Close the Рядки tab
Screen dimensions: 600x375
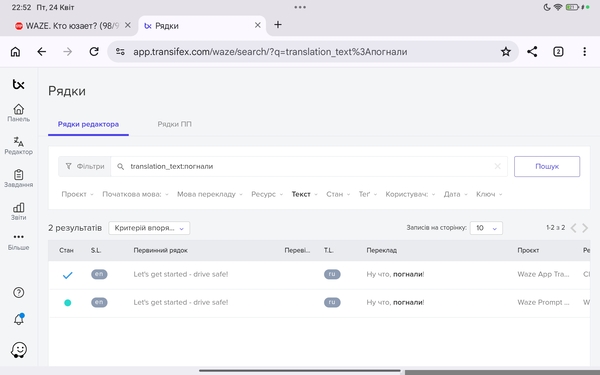(258, 25)
